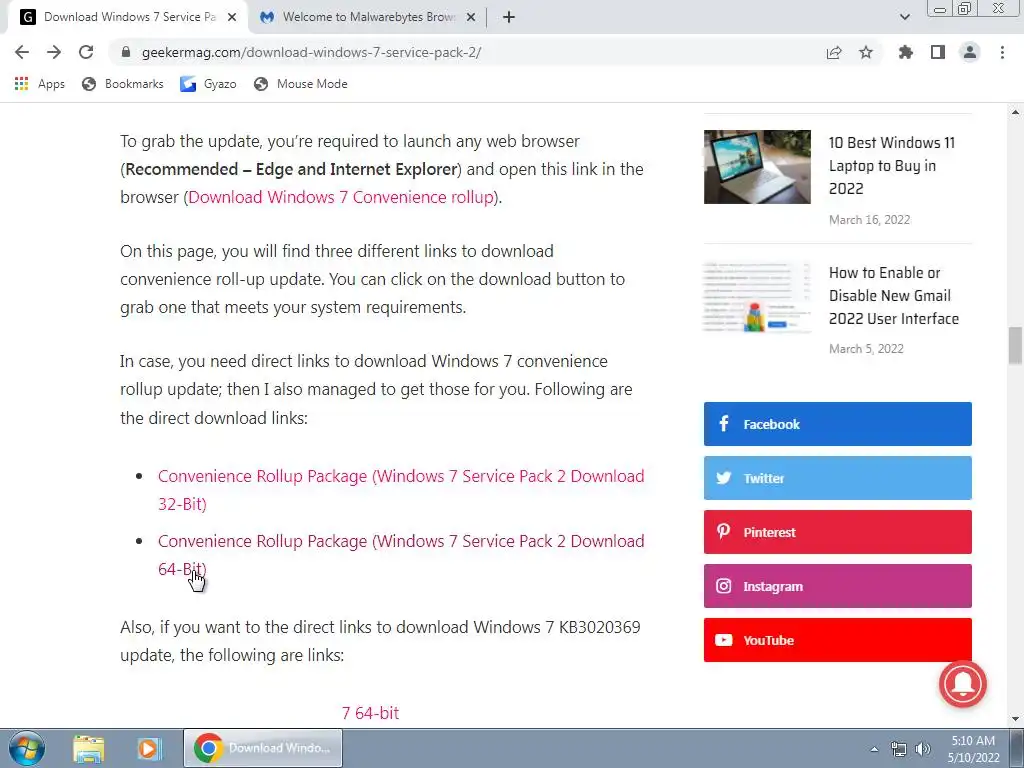Close the Malwarebytes Browser tab

[471, 17]
